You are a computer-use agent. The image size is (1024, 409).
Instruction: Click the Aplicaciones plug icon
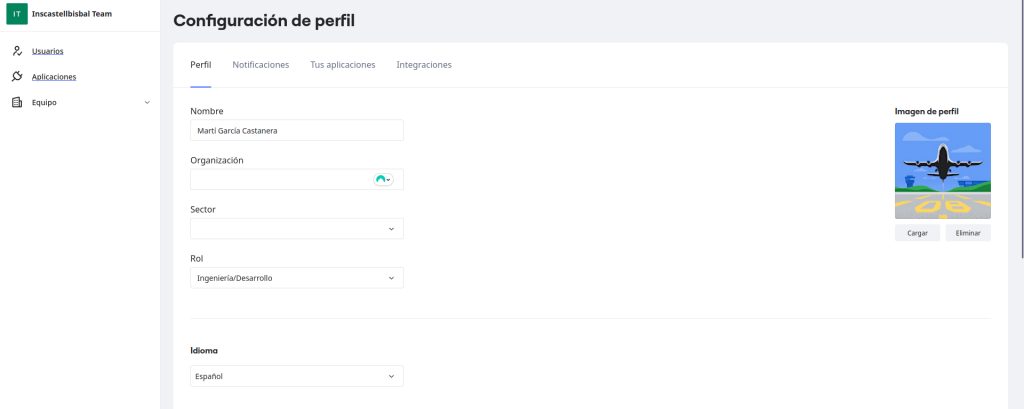pyautogui.click(x=17, y=76)
